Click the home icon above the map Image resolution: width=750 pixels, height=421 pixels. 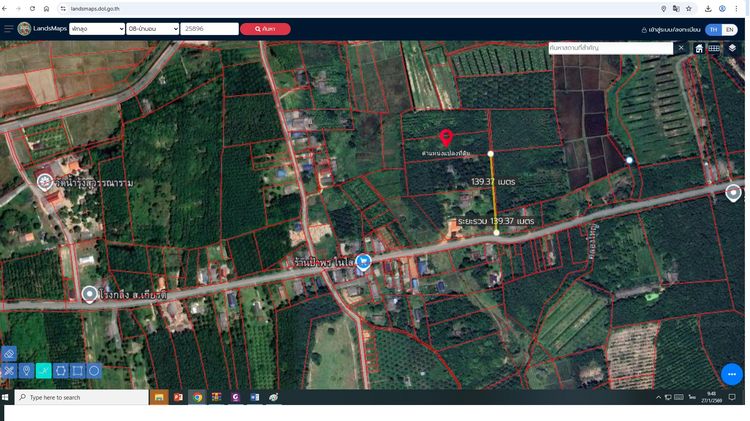(699, 48)
